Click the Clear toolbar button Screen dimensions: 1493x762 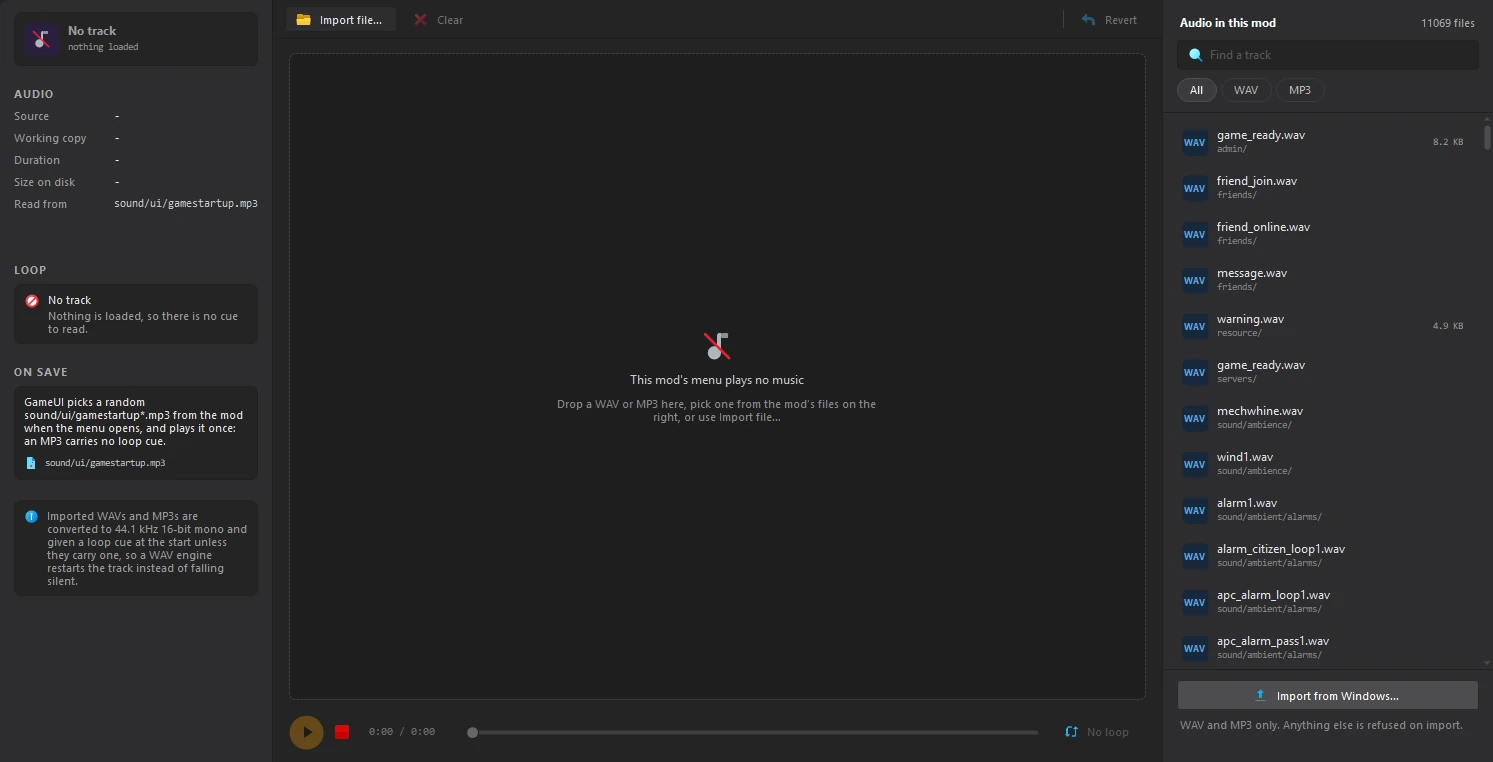tap(439, 20)
